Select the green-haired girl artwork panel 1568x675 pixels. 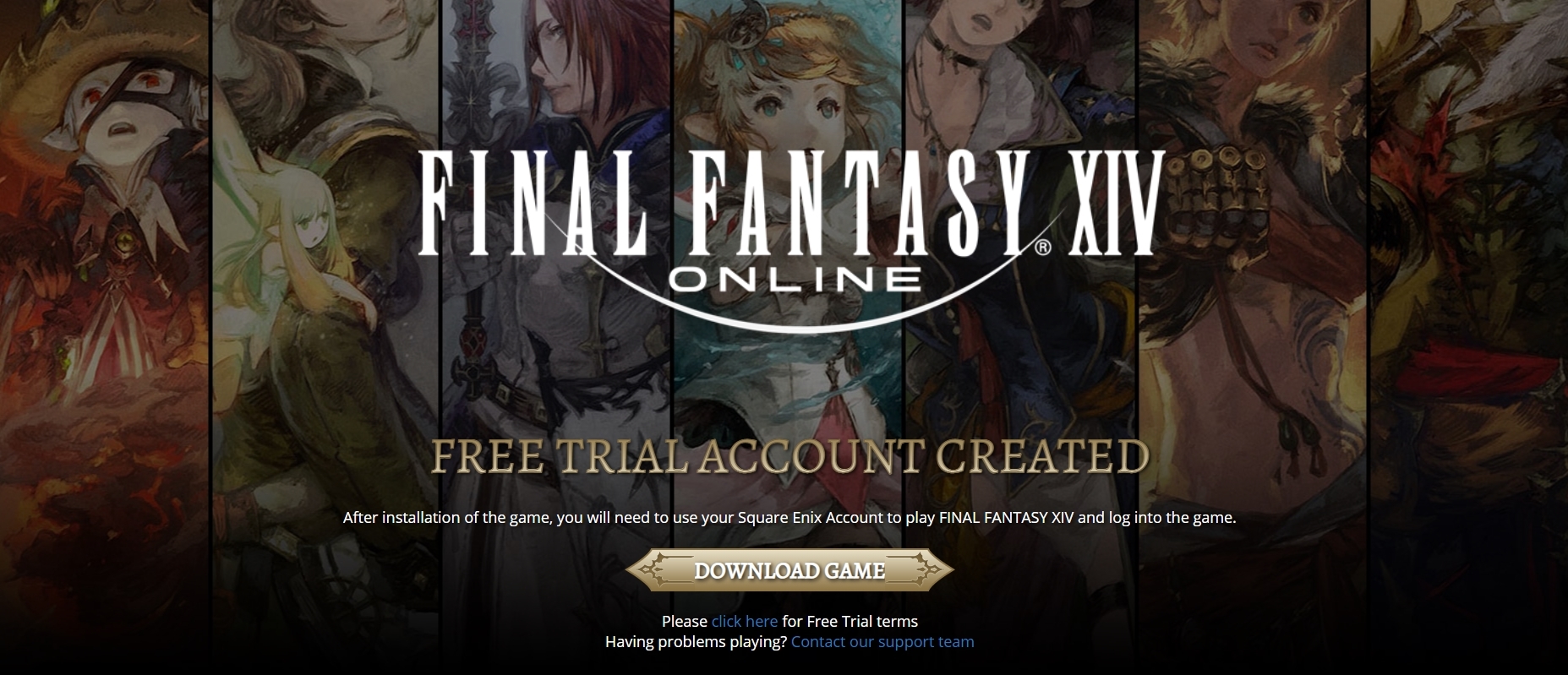(x=325, y=253)
